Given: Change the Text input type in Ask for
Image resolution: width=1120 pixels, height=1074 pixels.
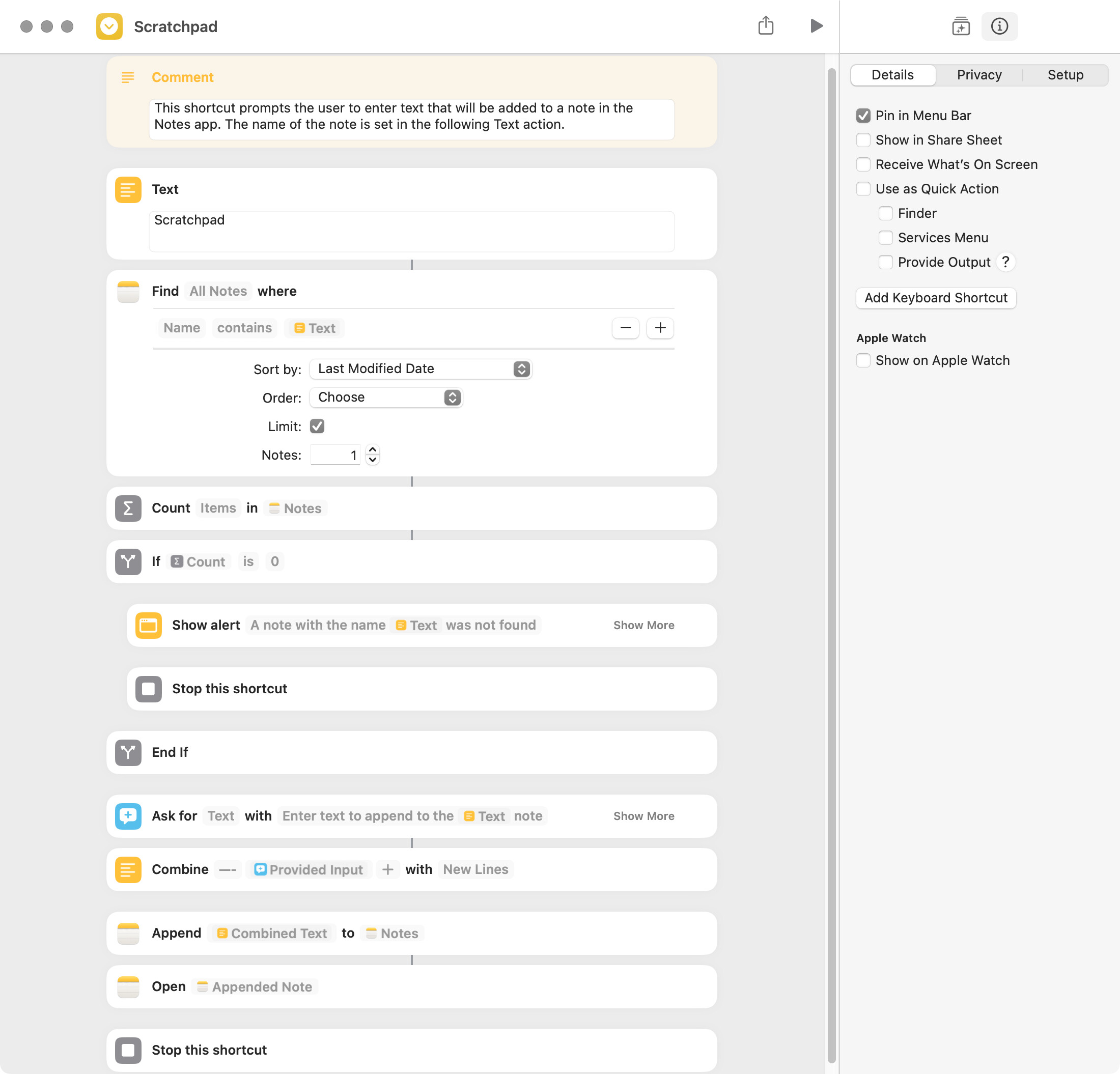Looking at the screenshot, I should coord(220,816).
